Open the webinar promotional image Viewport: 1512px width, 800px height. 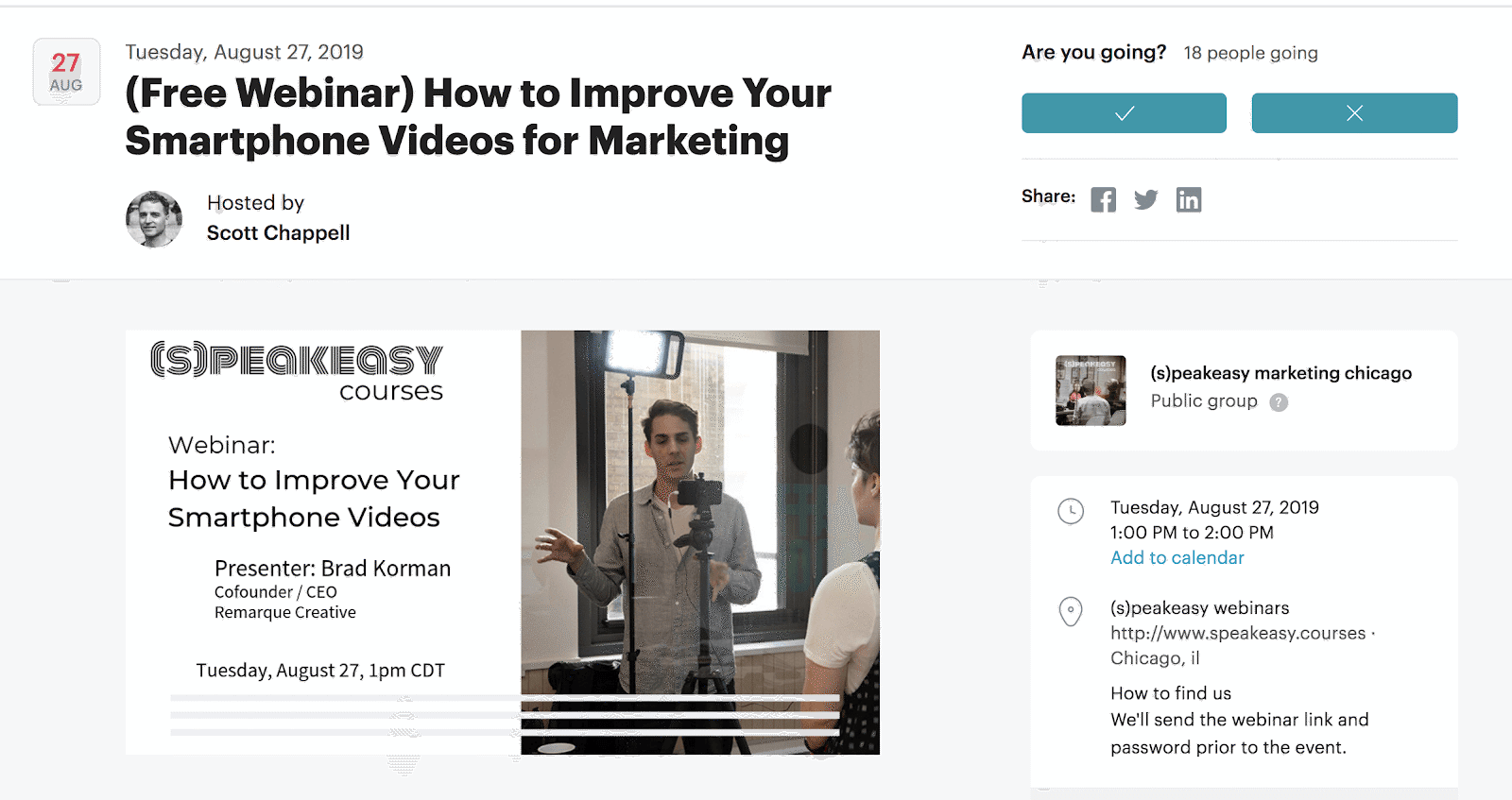click(503, 542)
